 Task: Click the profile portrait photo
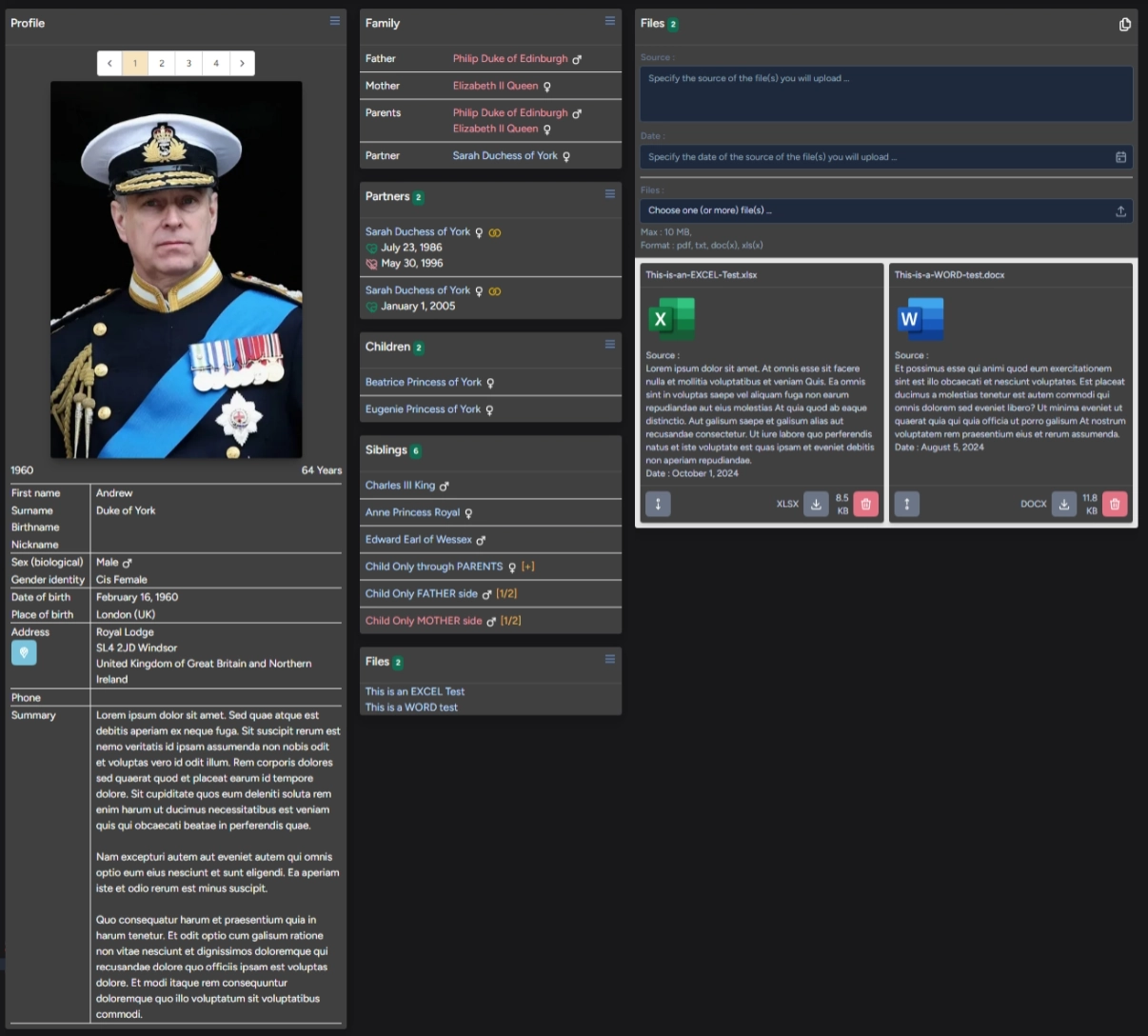click(x=176, y=269)
